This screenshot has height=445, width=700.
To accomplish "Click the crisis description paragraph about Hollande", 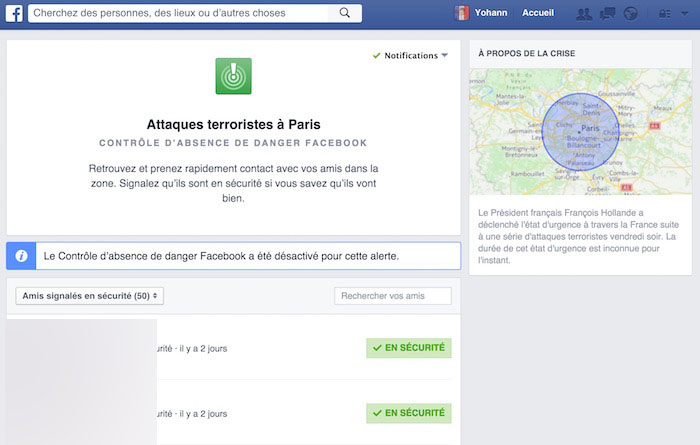I will tap(579, 236).
